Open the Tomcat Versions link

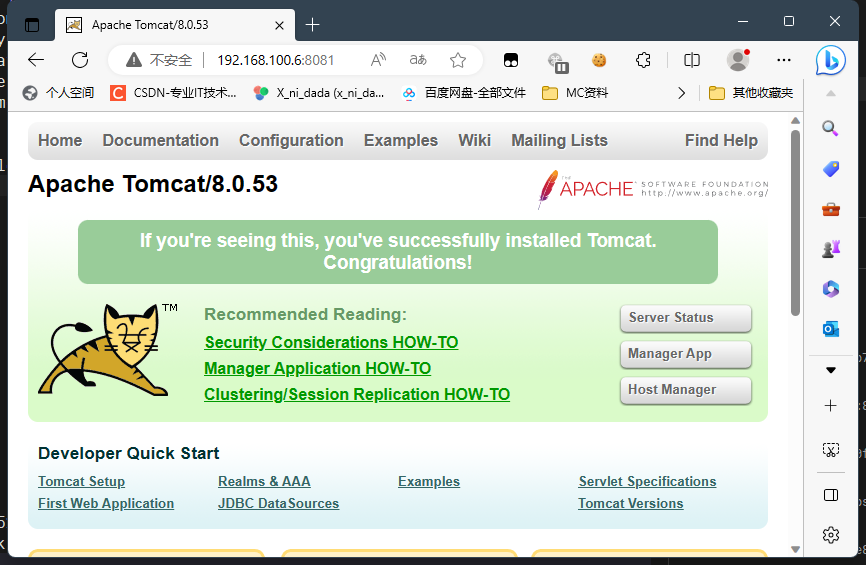[x=631, y=504]
